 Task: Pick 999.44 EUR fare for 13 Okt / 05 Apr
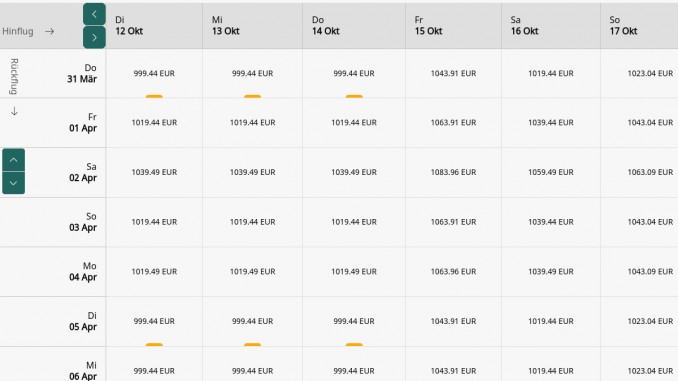253,321
